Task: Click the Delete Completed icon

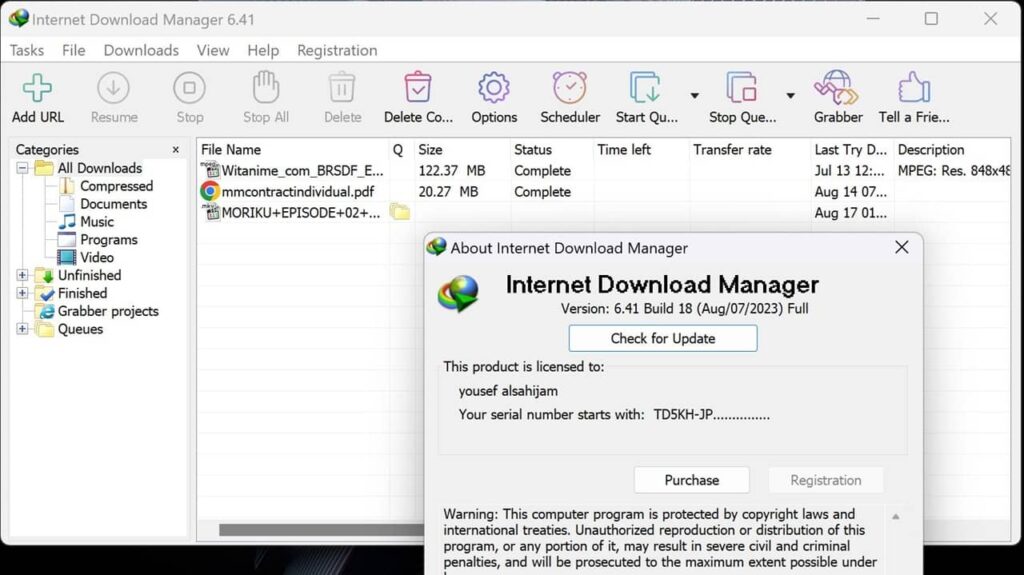Action: 417,88
